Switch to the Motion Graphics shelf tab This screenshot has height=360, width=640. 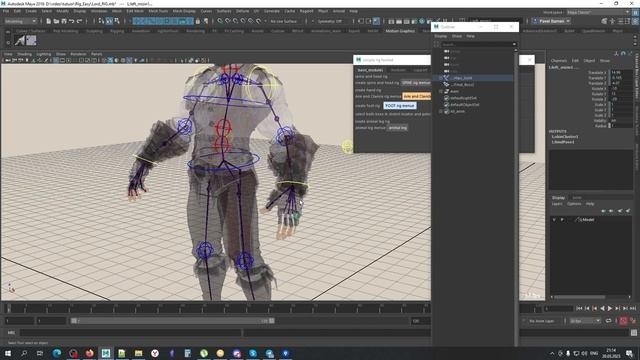(400, 31)
